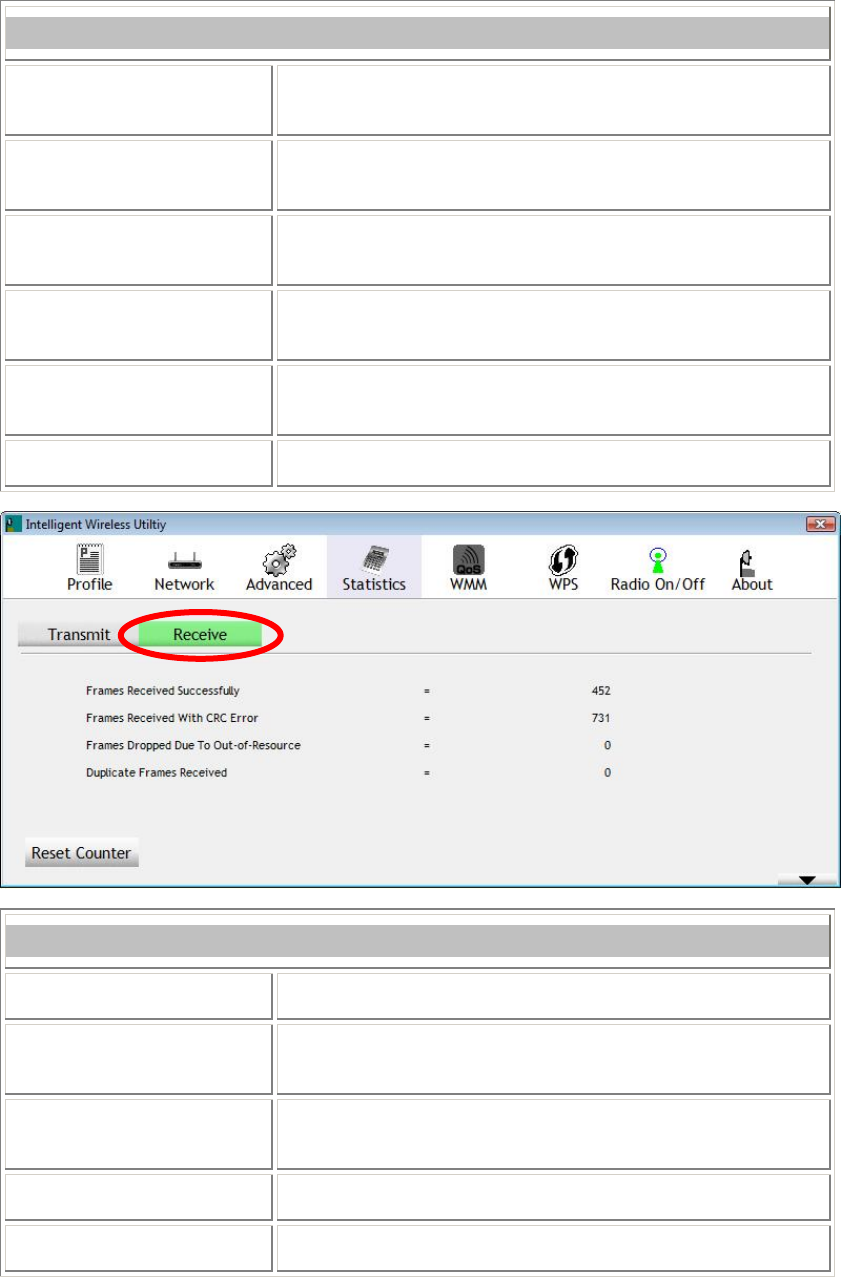Switch to the Transmit tab
Screen dimensions: 841x1277
79,635
